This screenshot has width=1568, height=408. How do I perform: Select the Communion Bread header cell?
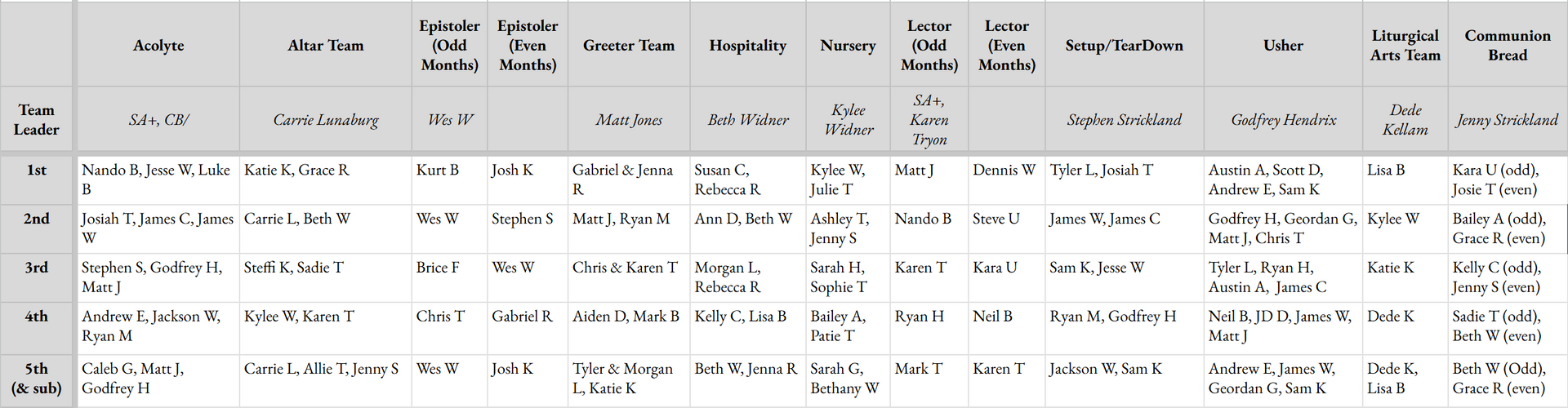point(1508,45)
